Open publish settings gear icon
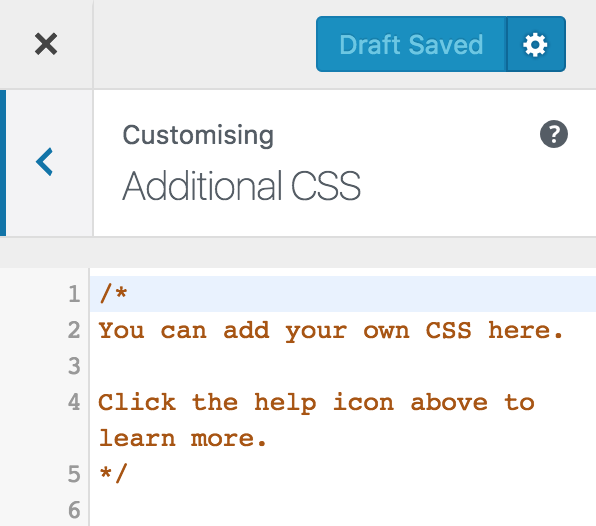 pyautogui.click(x=536, y=44)
